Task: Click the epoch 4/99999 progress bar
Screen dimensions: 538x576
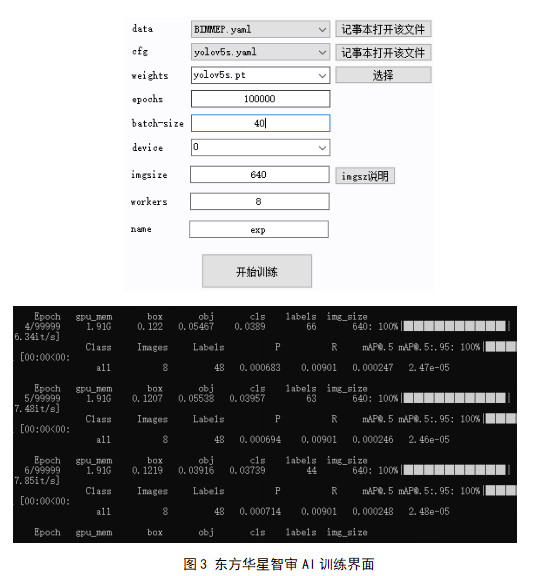Action: [455, 326]
